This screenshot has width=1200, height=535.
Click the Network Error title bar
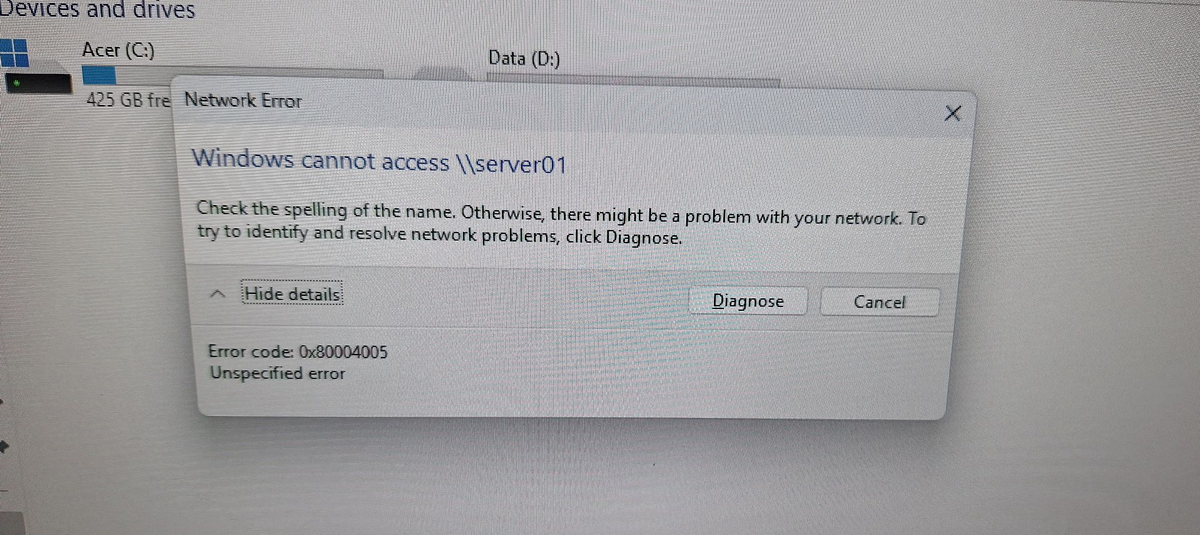coord(560,101)
